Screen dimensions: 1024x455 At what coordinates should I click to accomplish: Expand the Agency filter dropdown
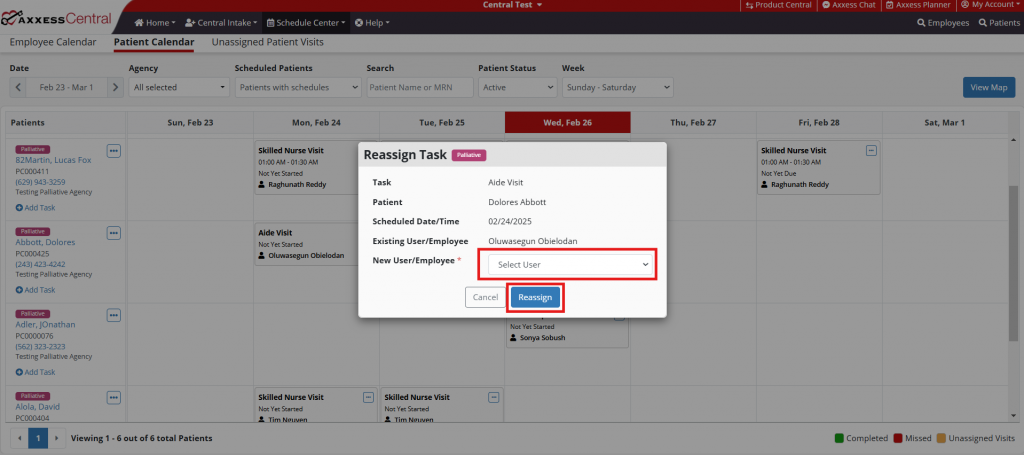[x=175, y=87]
